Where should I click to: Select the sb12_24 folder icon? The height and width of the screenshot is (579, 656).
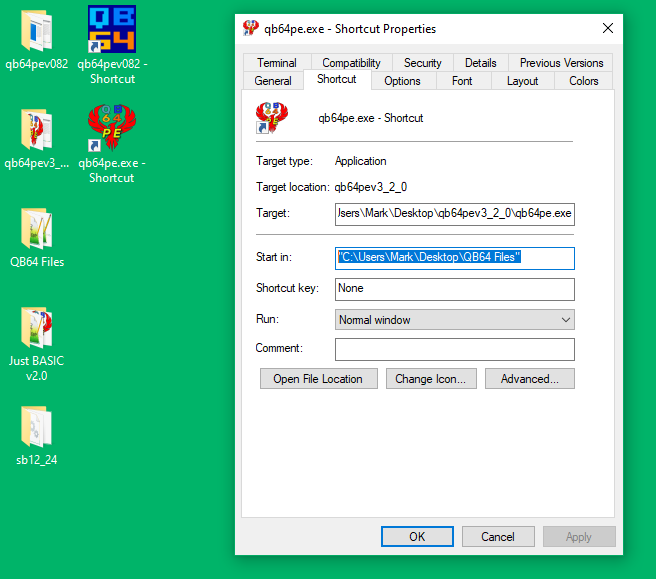(36, 427)
